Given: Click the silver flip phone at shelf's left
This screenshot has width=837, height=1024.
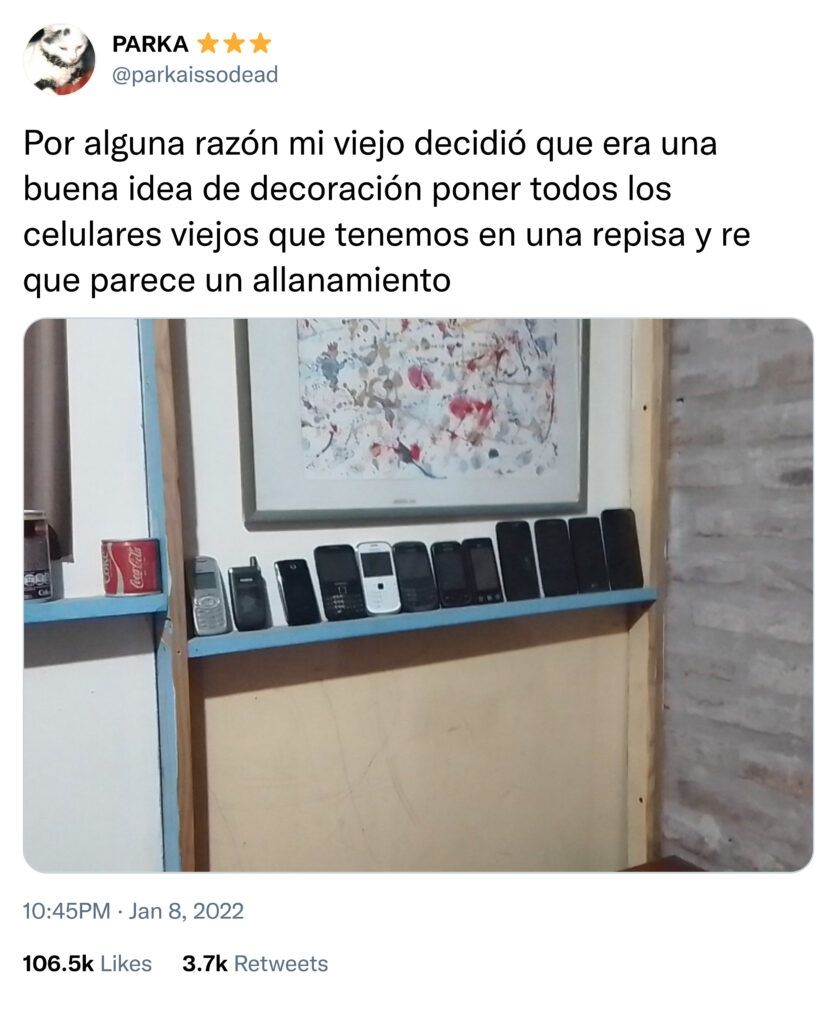Looking at the screenshot, I should click(208, 595).
